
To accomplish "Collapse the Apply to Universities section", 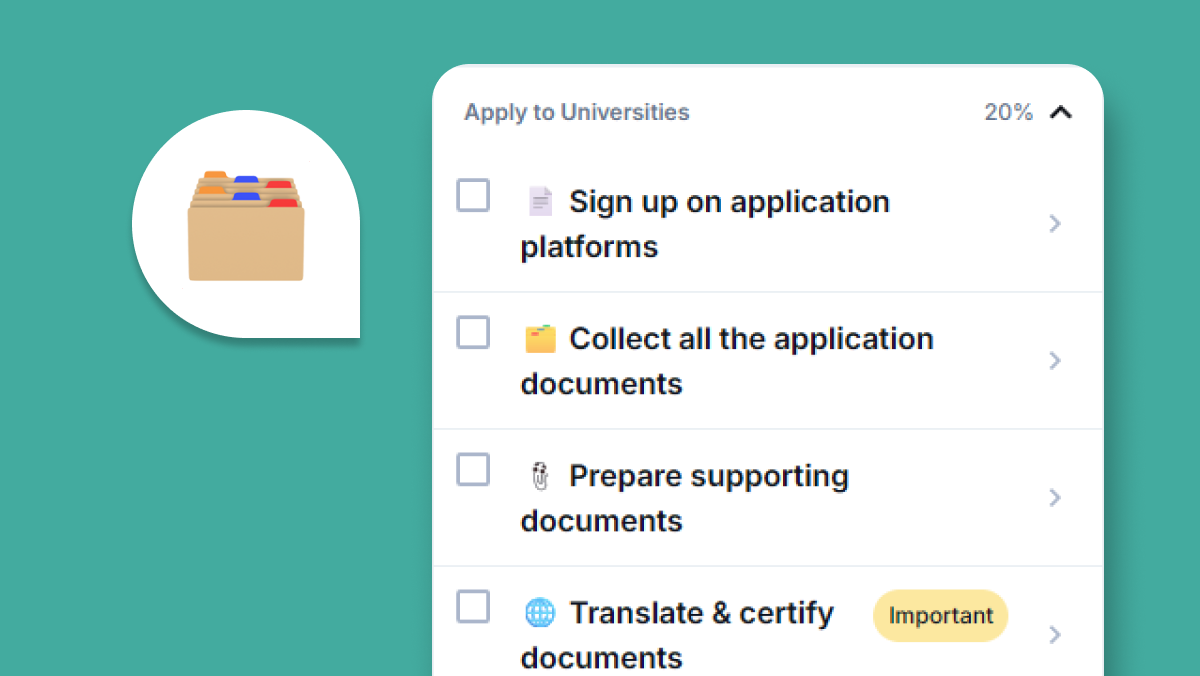I will click(x=1061, y=113).
